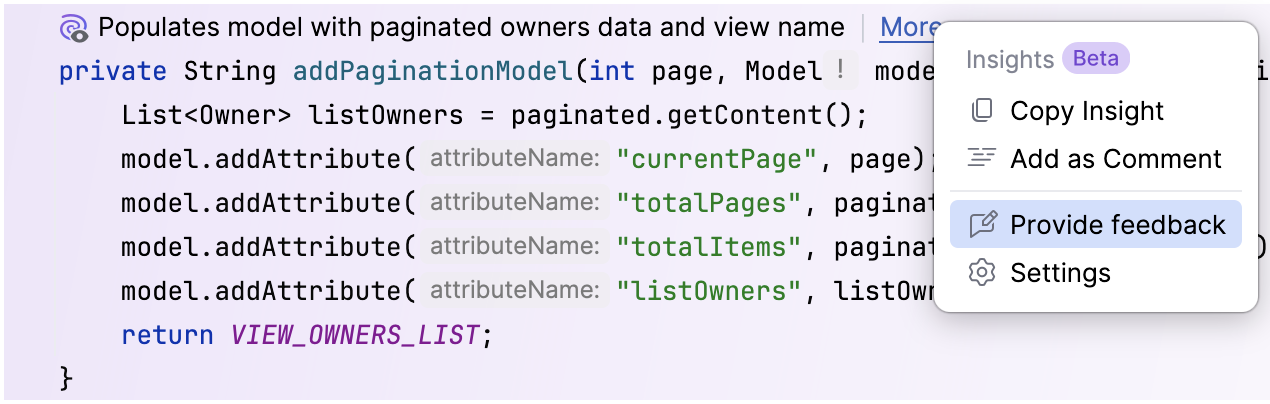This screenshot has width=1270, height=404.
Task: Click the "totalPages" string literal
Action: point(709,203)
